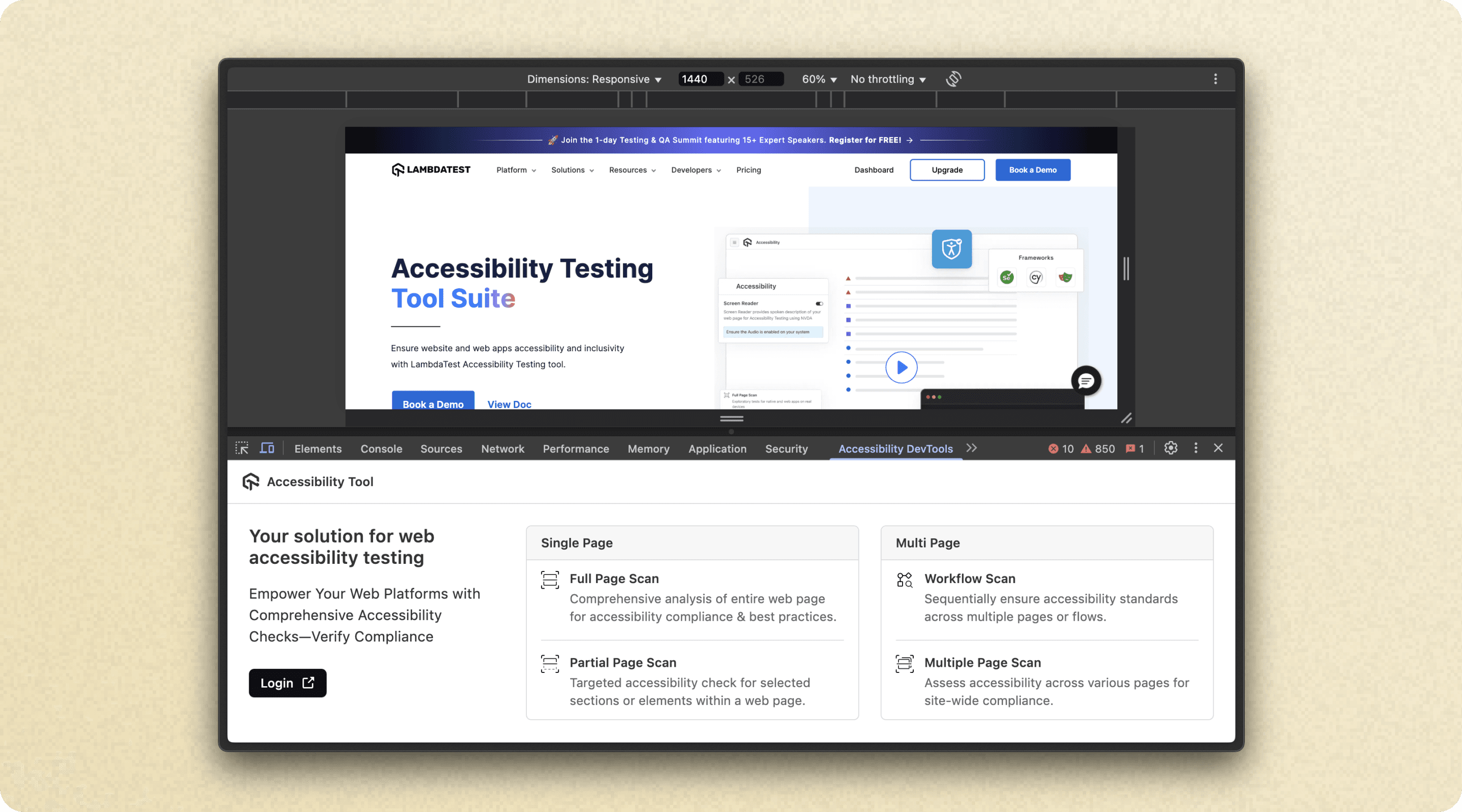1462x812 pixels.
Task: Toggle the device toolbar icon
Action: 267,448
